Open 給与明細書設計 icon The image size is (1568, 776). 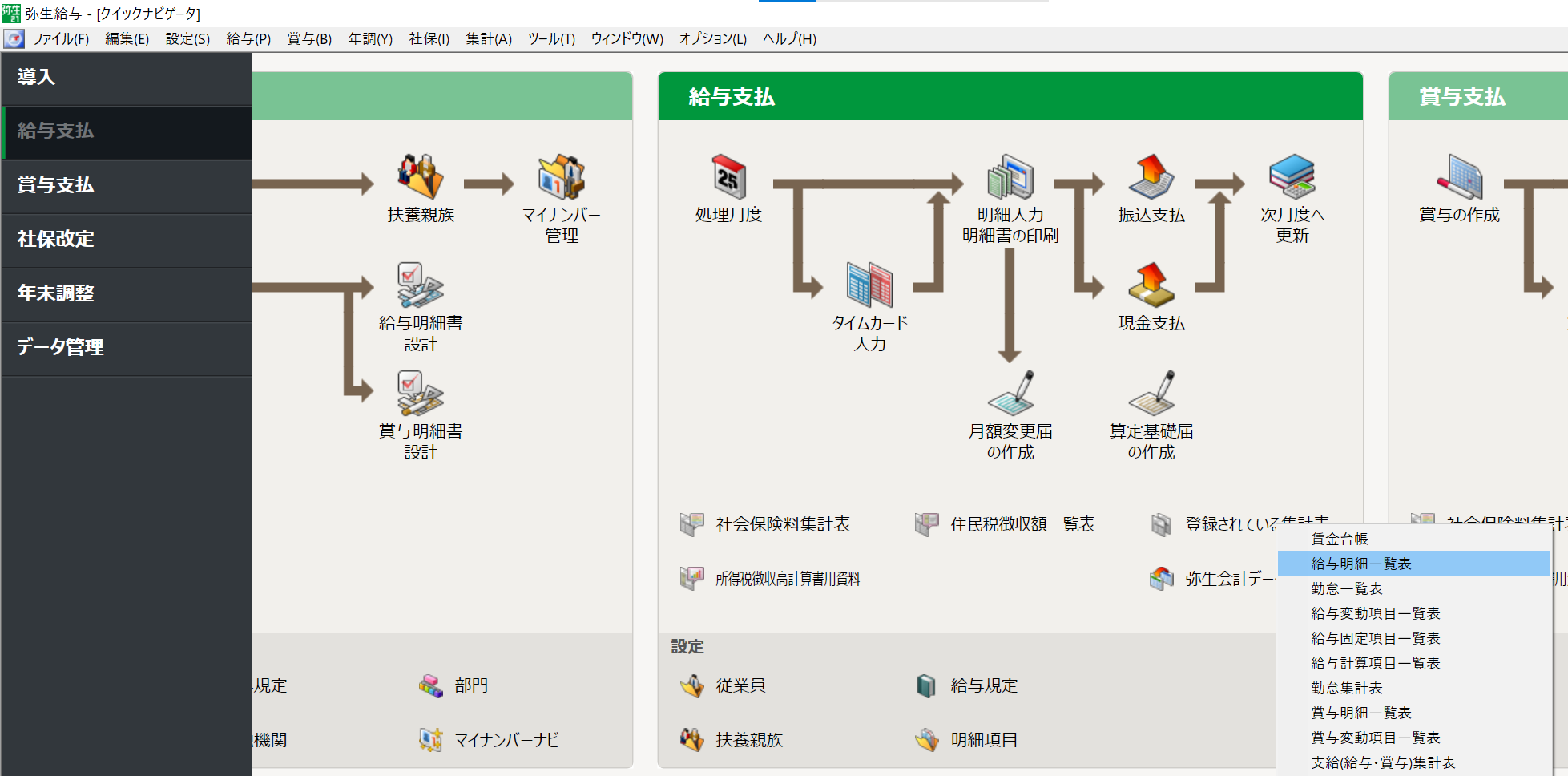[x=421, y=286]
